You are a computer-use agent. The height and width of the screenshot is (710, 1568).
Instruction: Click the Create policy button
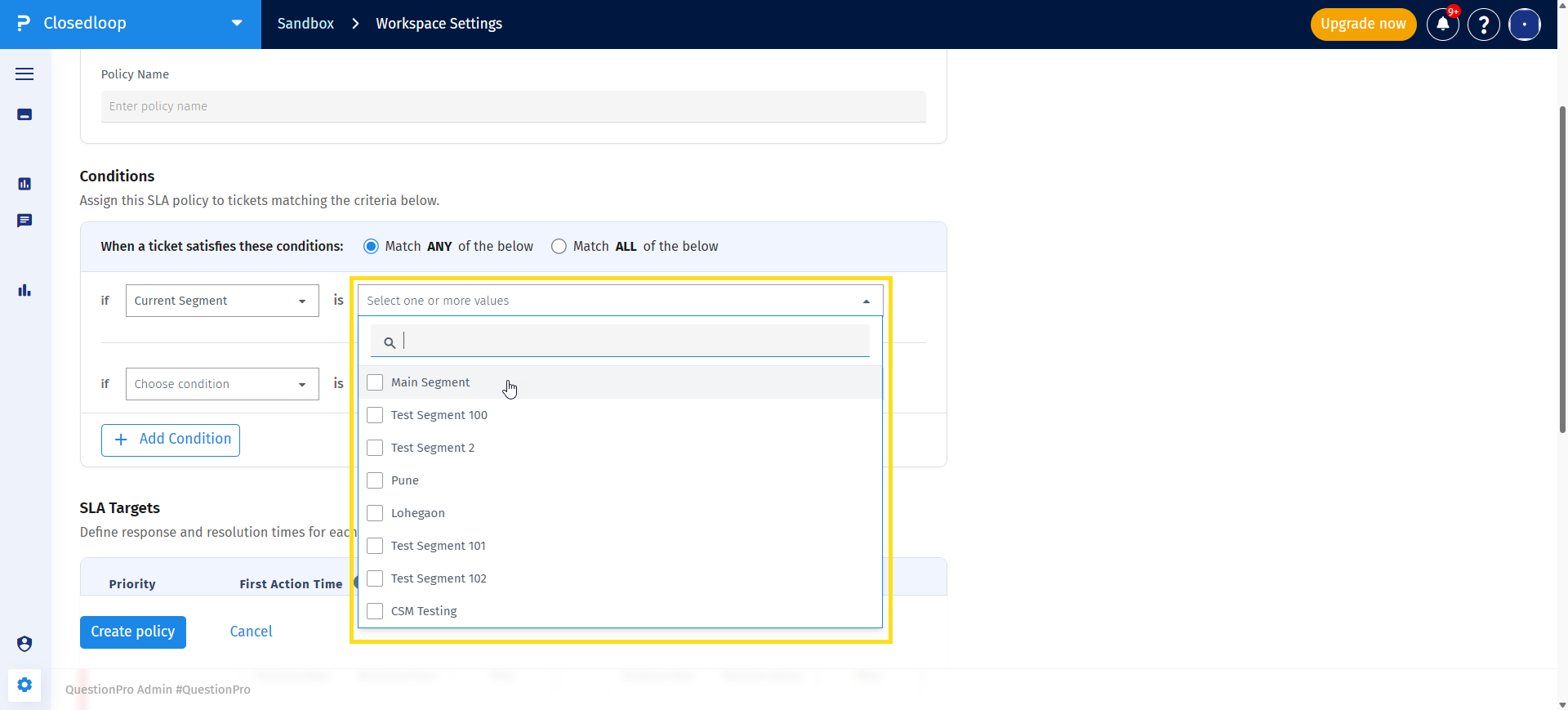pyautogui.click(x=133, y=632)
